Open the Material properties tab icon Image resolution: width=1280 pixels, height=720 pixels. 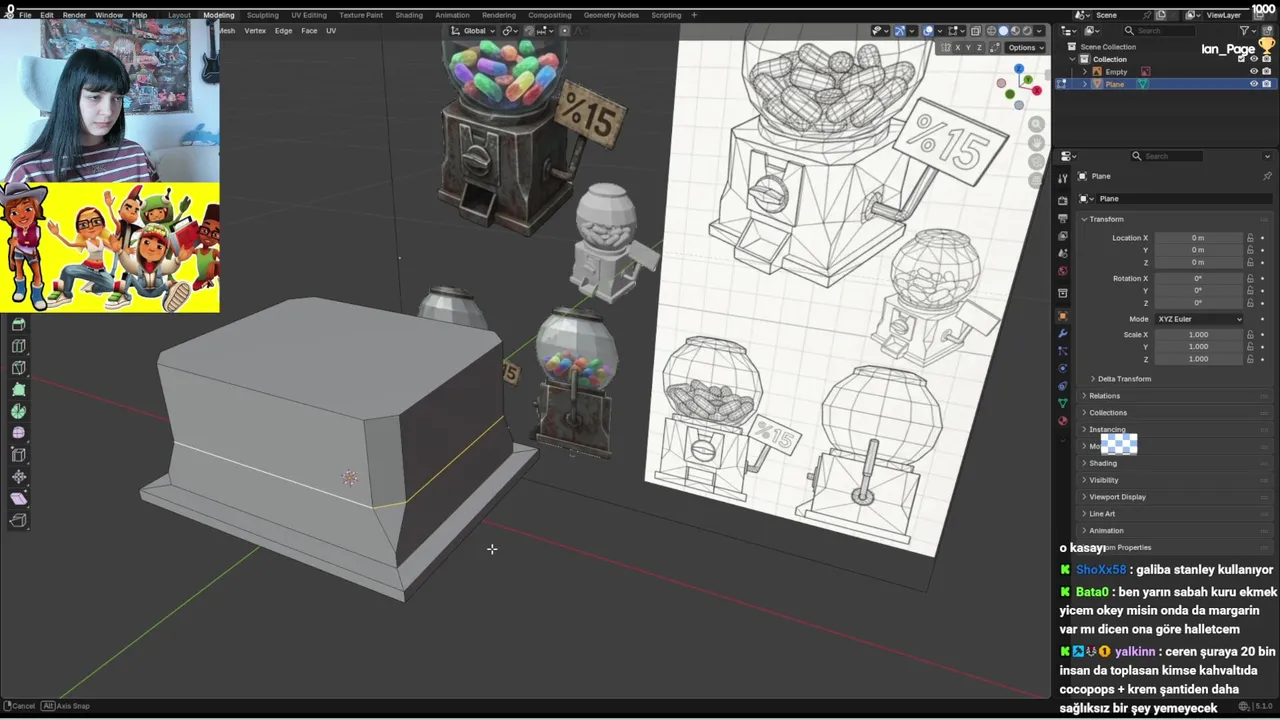click(1062, 421)
